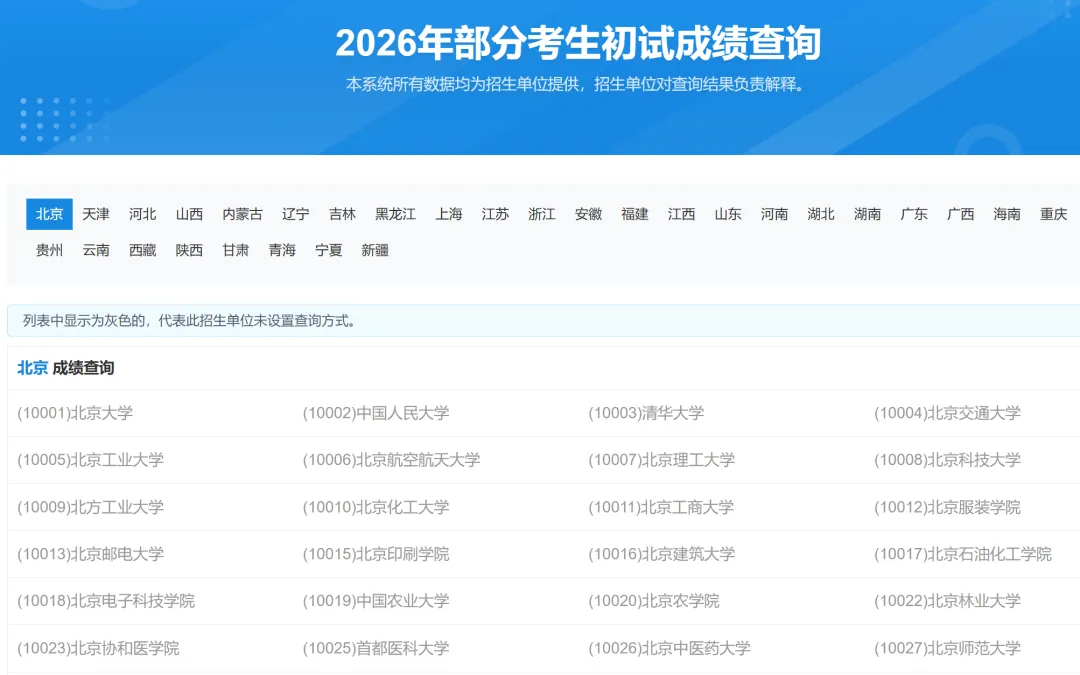The width and height of the screenshot is (1080, 675).
Task: Open the 吉林 tab
Action: click(342, 214)
